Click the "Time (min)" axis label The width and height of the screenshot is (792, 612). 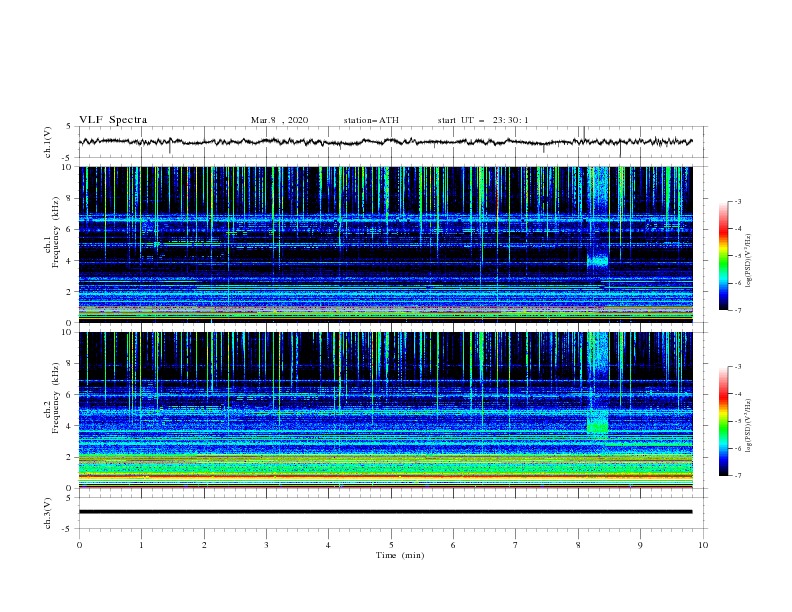click(400, 555)
